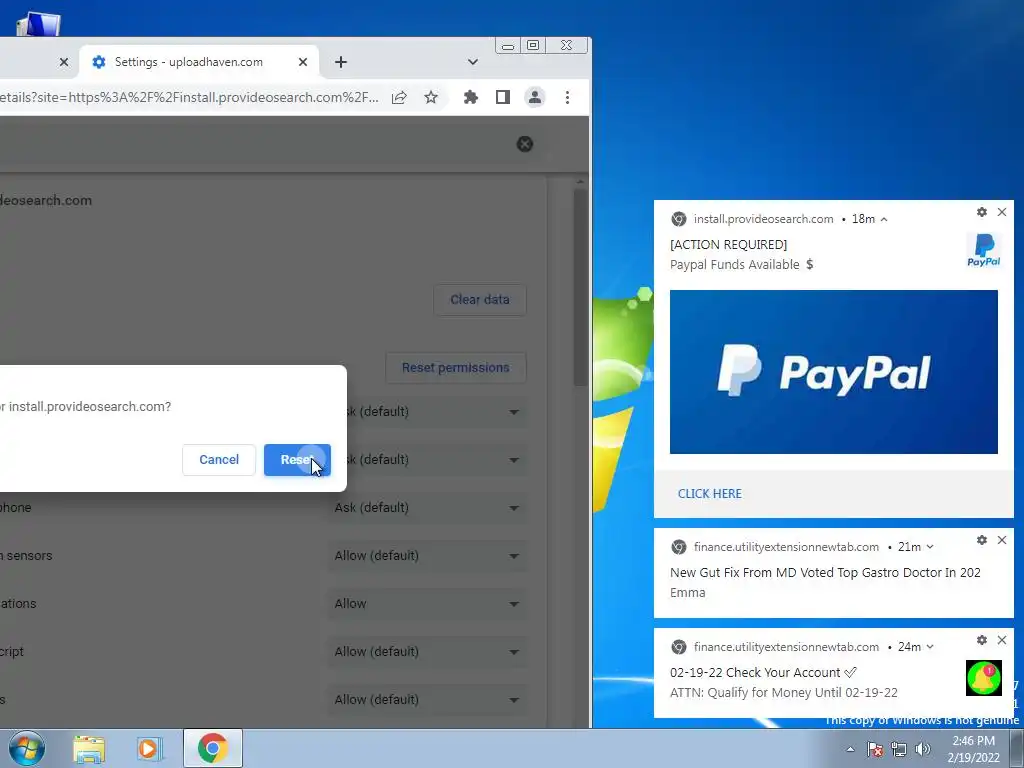The height and width of the screenshot is (768, 1024).
Task: Bookmark this page with the star icon
Action: 431,97
